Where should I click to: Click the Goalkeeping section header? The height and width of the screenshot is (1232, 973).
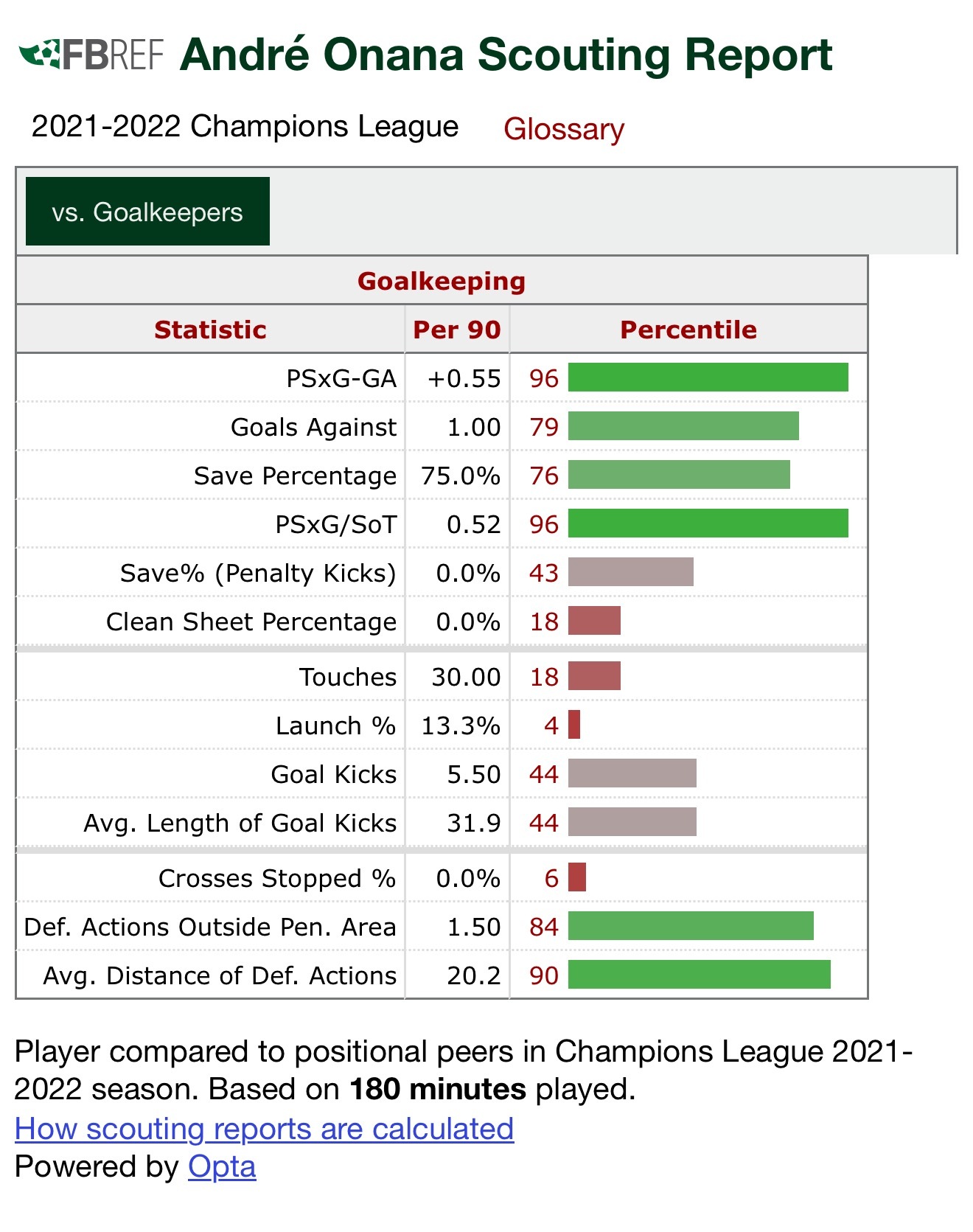(x=442, y=281)
